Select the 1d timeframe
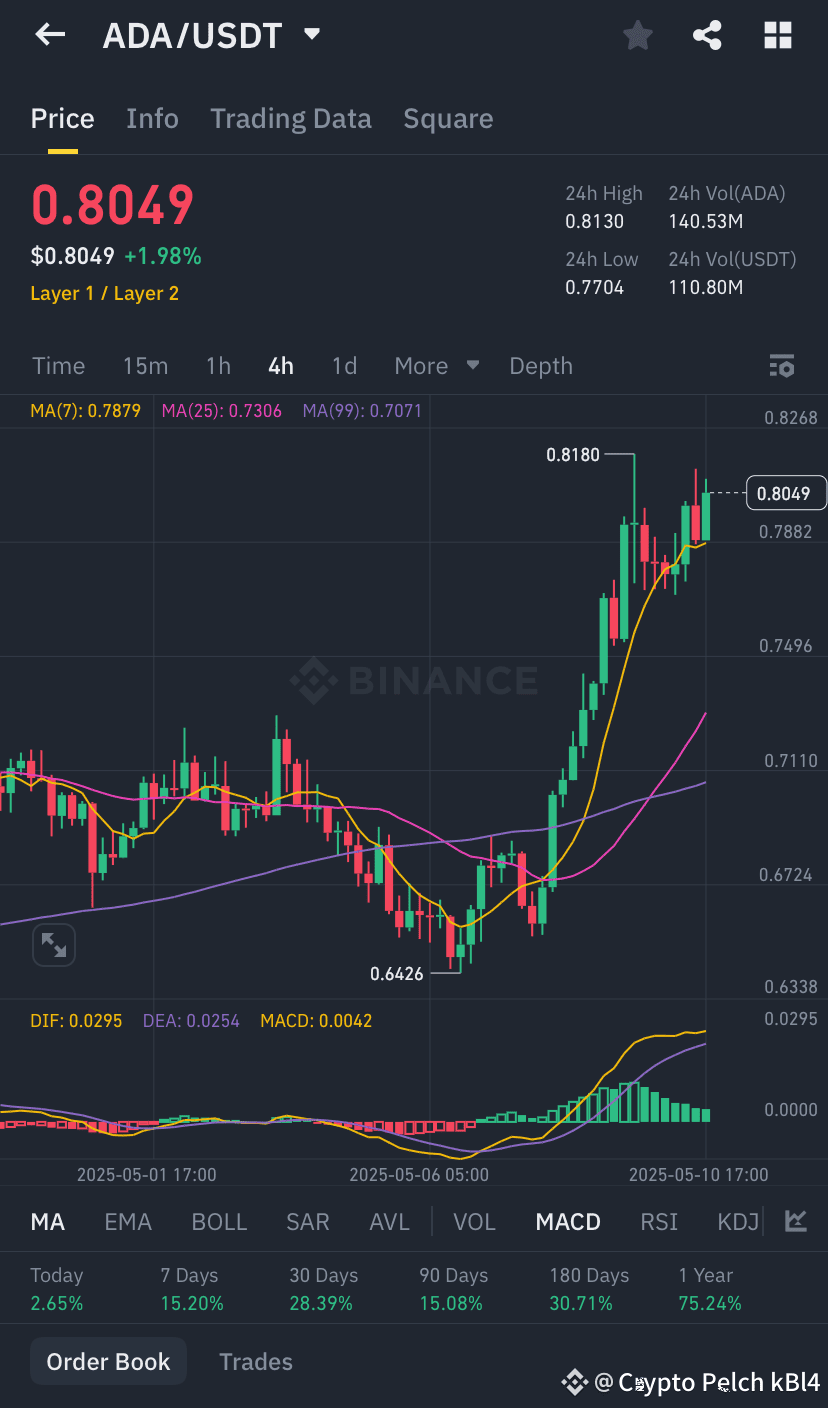828x1408 pixels. point(344,366)
